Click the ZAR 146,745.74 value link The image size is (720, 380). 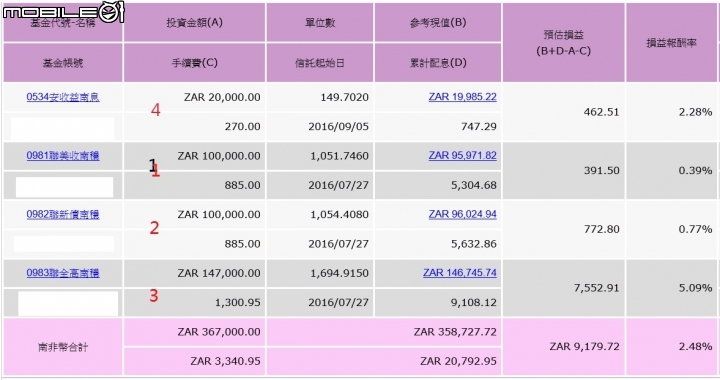pyautogui.click(x=460, y=273)
